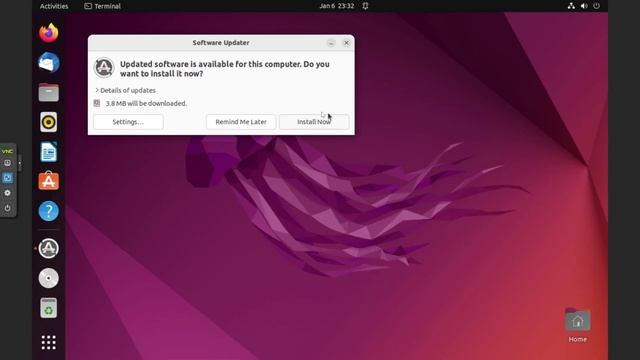Open VNC panel settings gear

7,193
